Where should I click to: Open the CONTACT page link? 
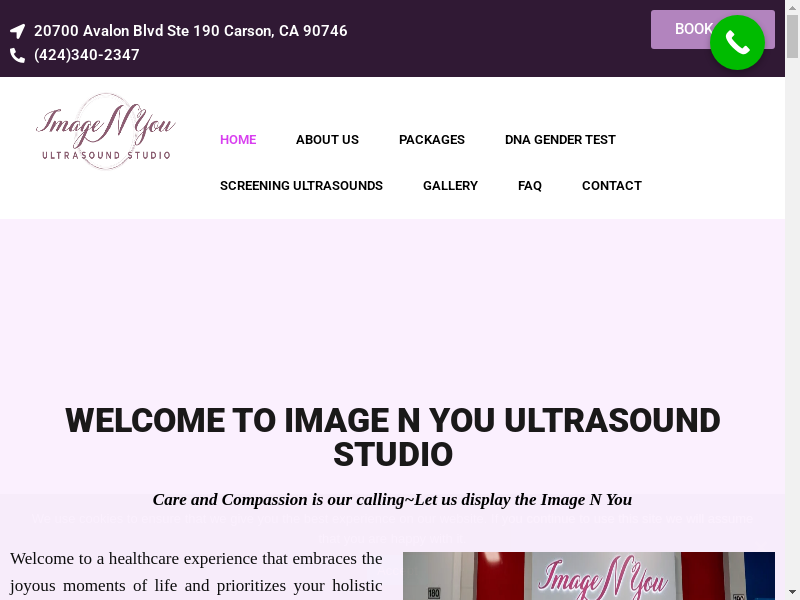611,186
